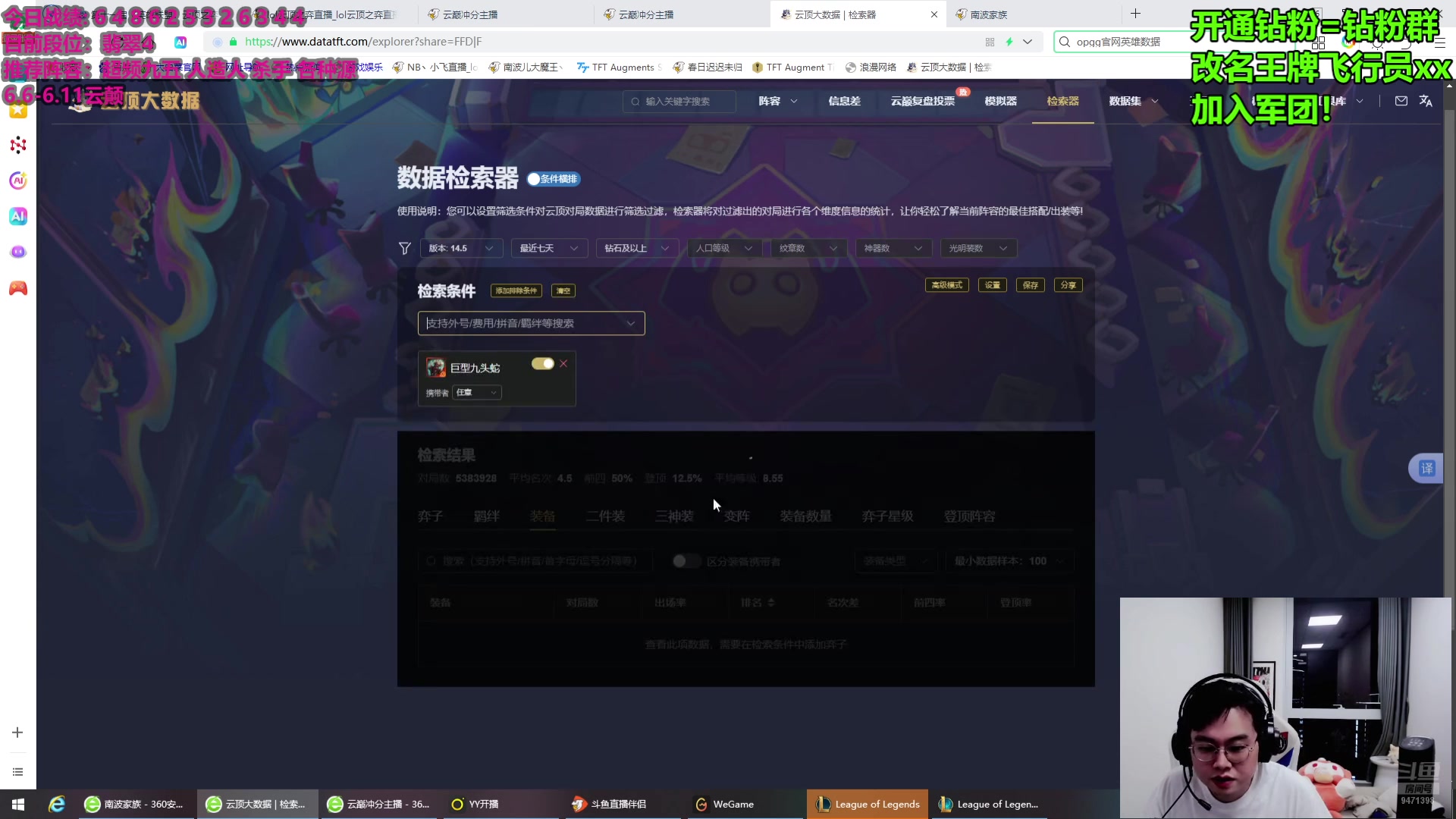Open the mail inbox icon in site header
1456x819 pixels.
pos(1401,101)
